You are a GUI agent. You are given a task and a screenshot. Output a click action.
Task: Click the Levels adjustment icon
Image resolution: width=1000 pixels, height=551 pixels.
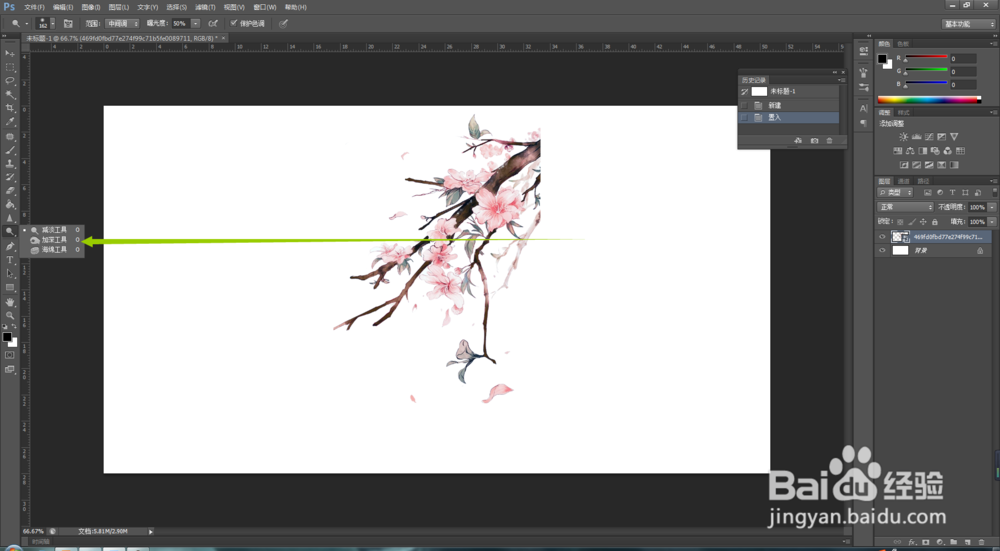[916, 136]
